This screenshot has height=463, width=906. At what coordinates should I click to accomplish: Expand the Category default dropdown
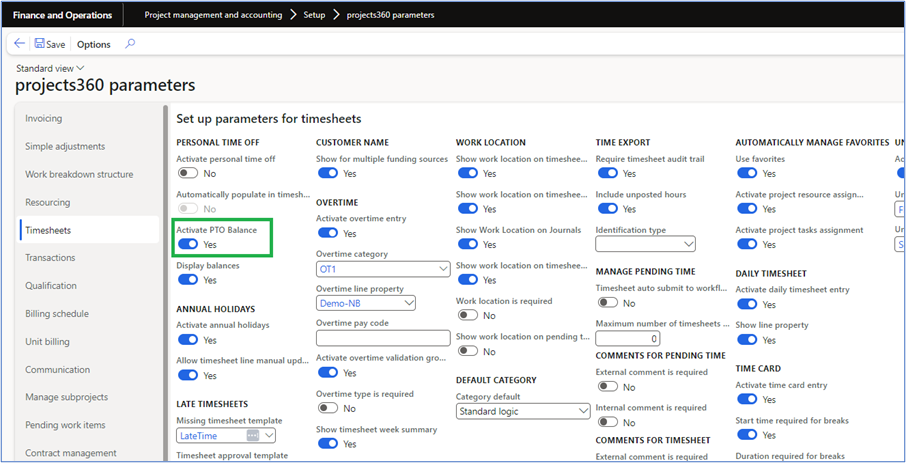point(584,411)
